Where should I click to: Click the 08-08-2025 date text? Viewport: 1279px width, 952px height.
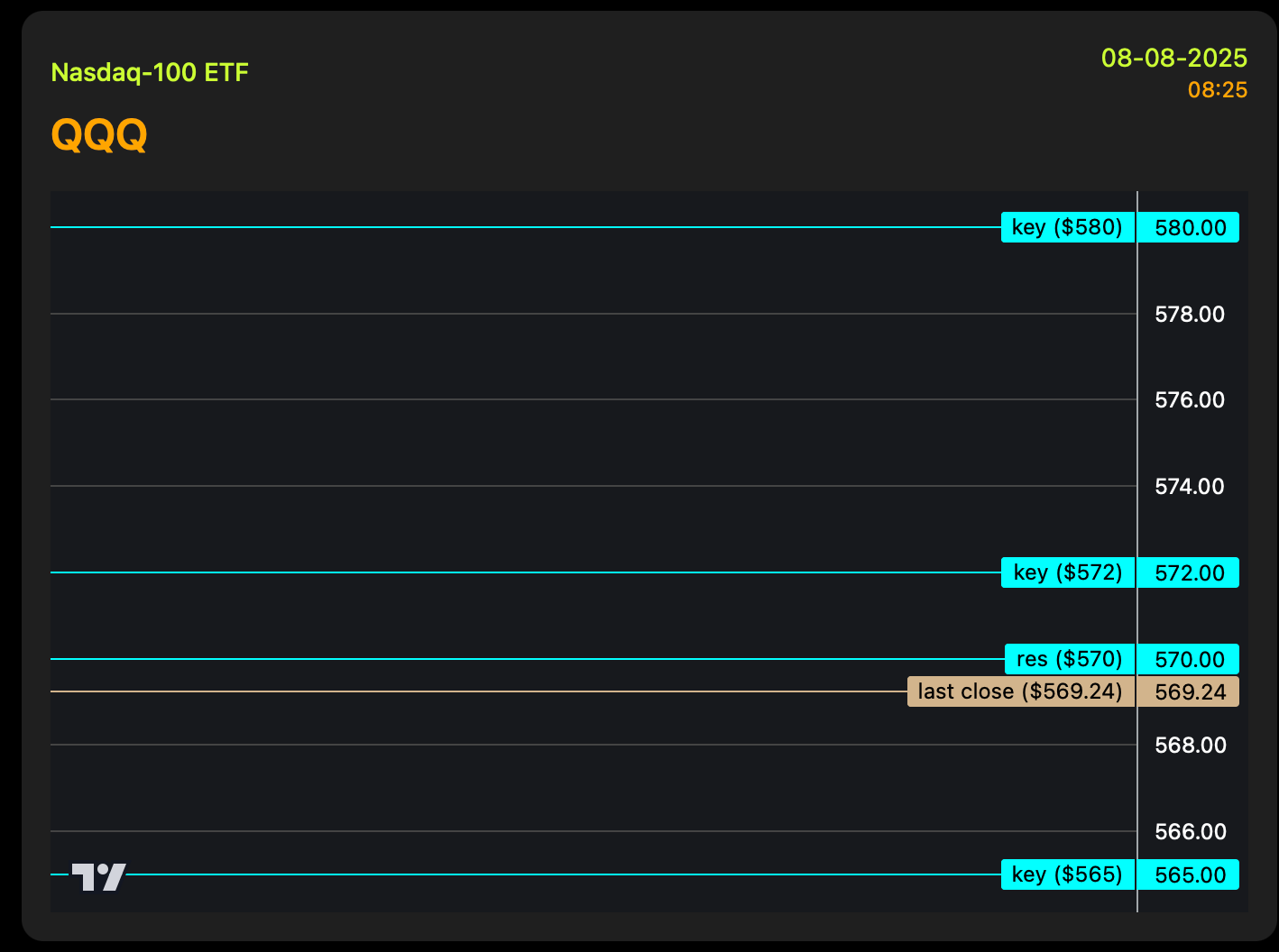point(1173,59)
